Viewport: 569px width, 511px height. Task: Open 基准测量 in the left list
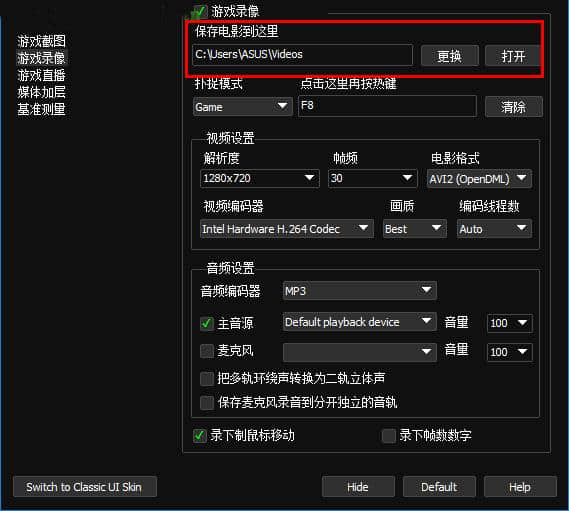41,109
